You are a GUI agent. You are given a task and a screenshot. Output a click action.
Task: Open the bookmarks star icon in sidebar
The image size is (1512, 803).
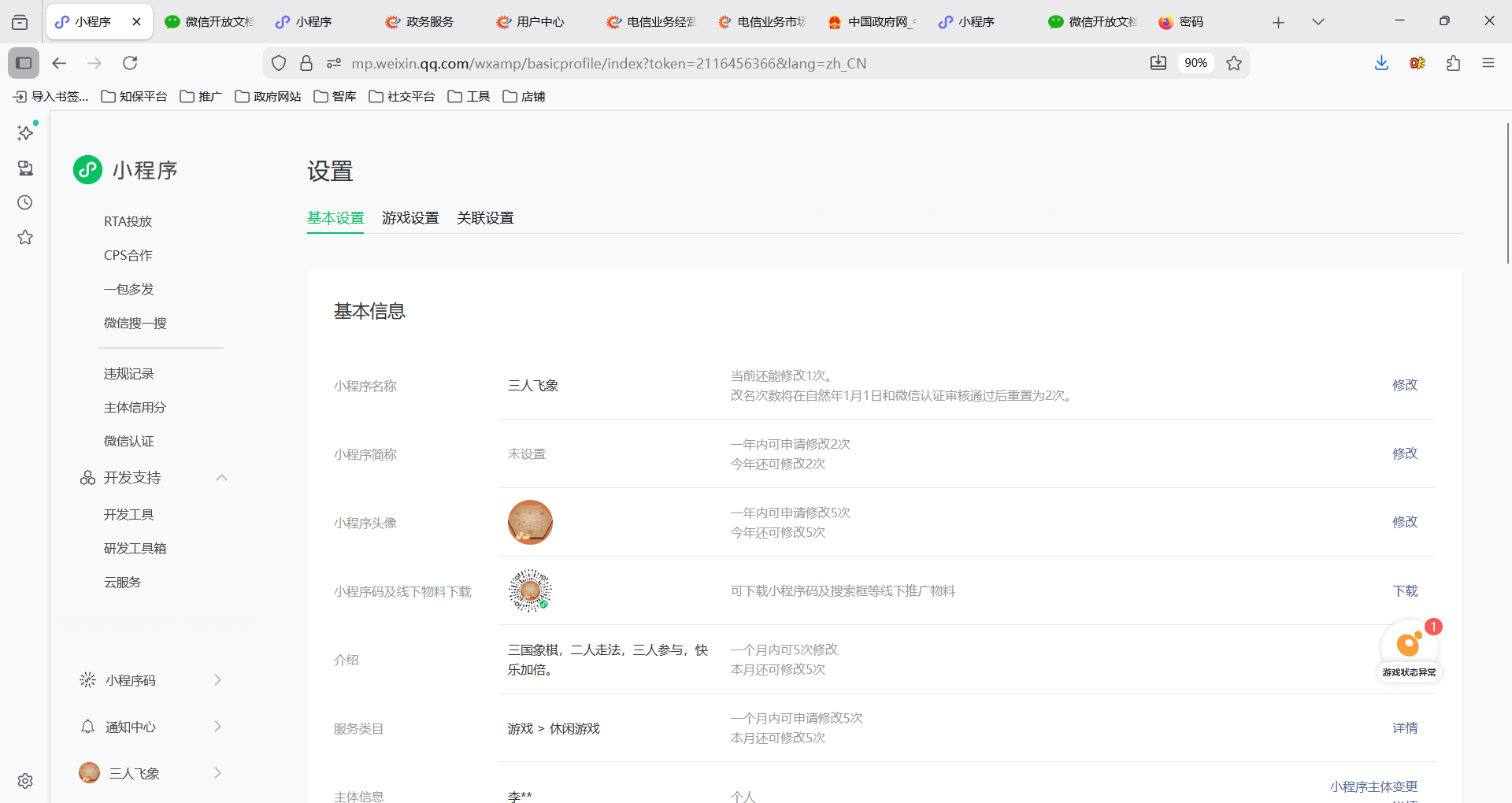tap(25, 237)
